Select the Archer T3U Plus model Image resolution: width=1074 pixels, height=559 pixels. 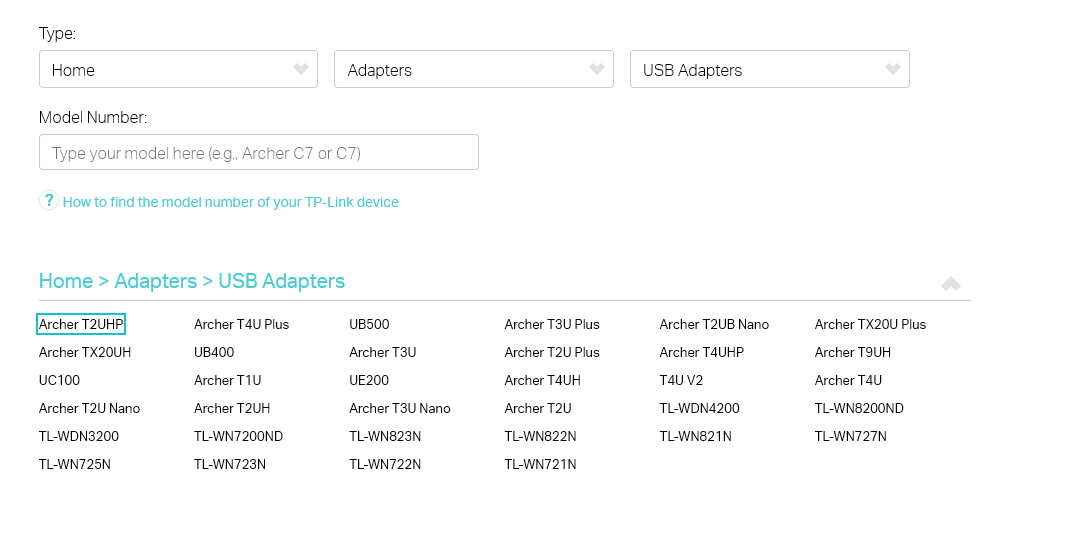coord(552,324)
